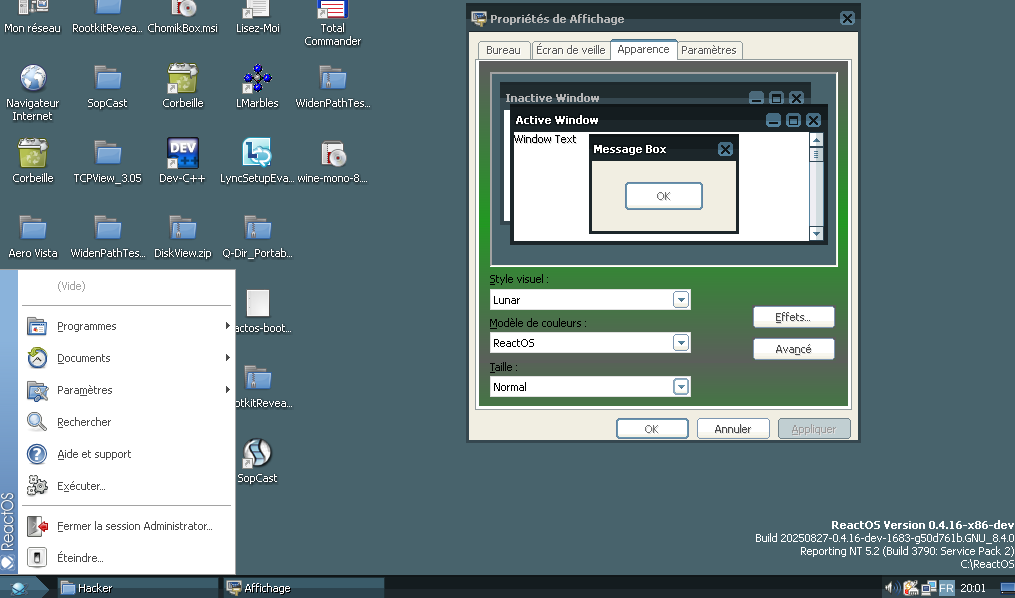This screenshot has height=598, width=1015.
Task: Expand the Modèle de couleurs dropdown
Action: (590, 343)
